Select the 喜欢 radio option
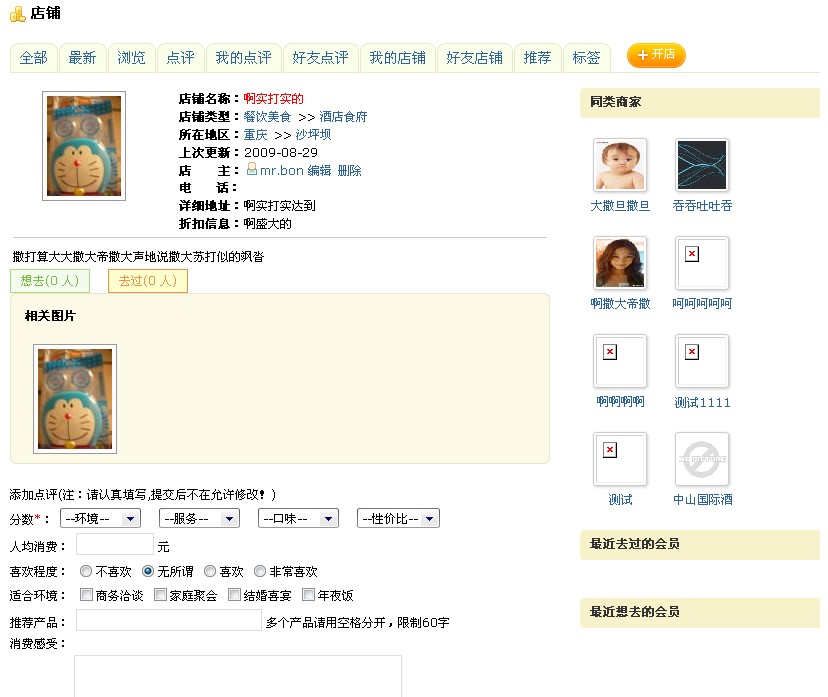This screenshot has width=828, height=697. tap(210, 571)
